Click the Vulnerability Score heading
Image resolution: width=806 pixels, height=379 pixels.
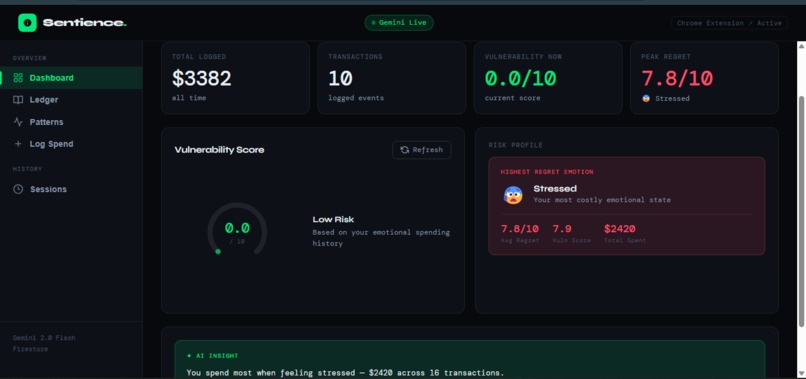click(219, 150)
